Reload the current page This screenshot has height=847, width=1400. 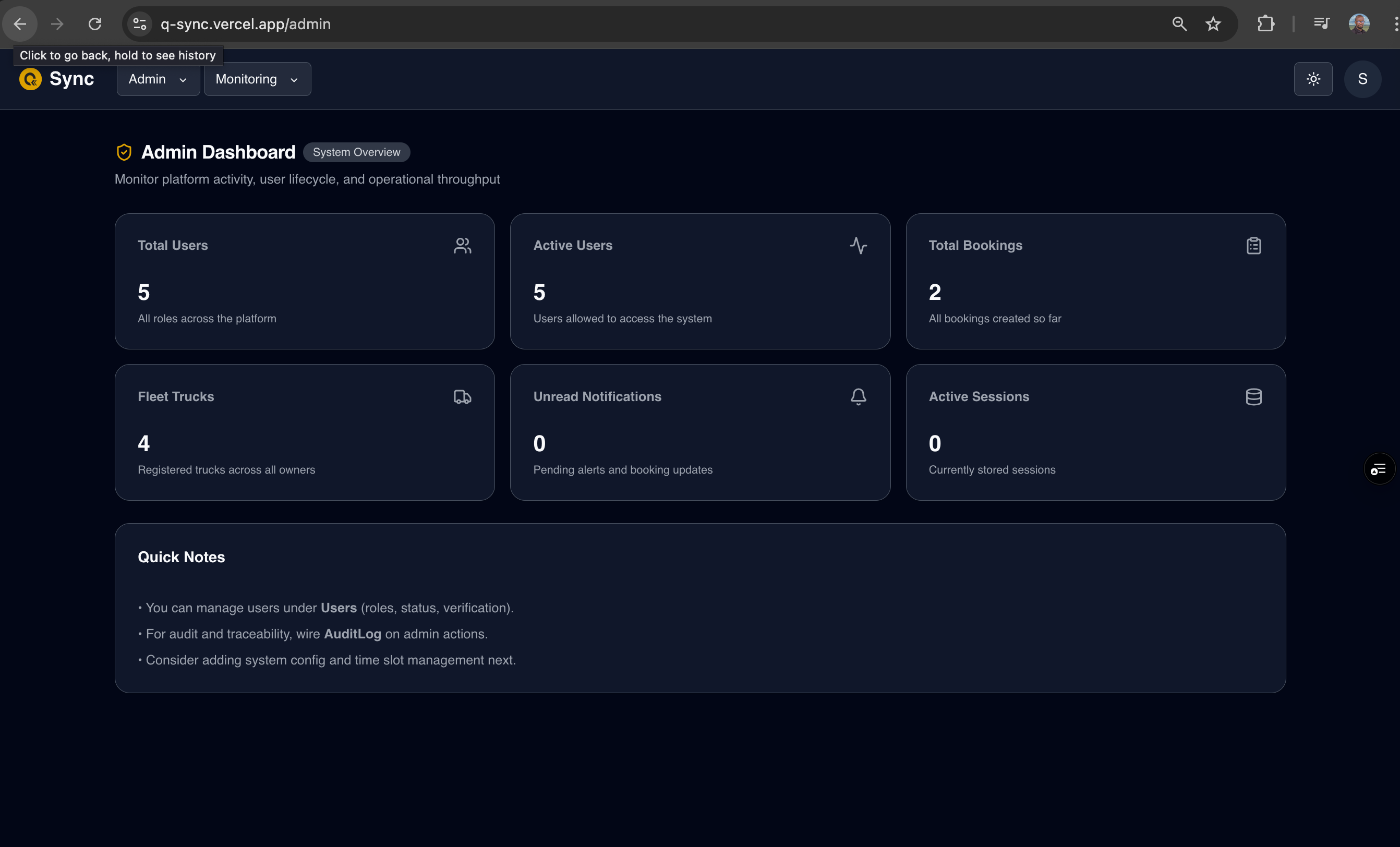tap(95, 24)
